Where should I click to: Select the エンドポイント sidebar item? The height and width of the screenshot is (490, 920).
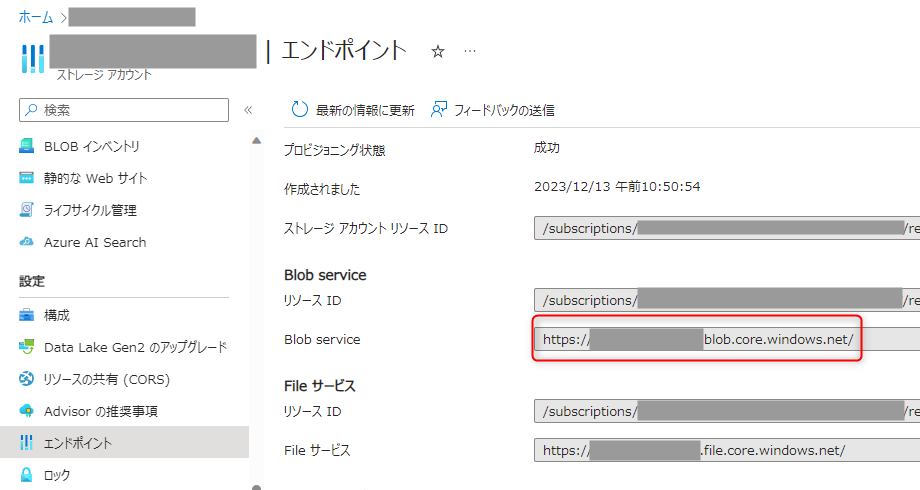(124, 442)
